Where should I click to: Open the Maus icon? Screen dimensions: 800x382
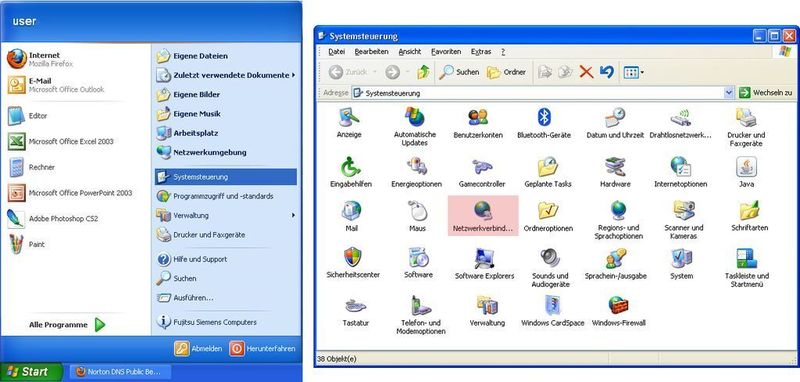[417, 216]
